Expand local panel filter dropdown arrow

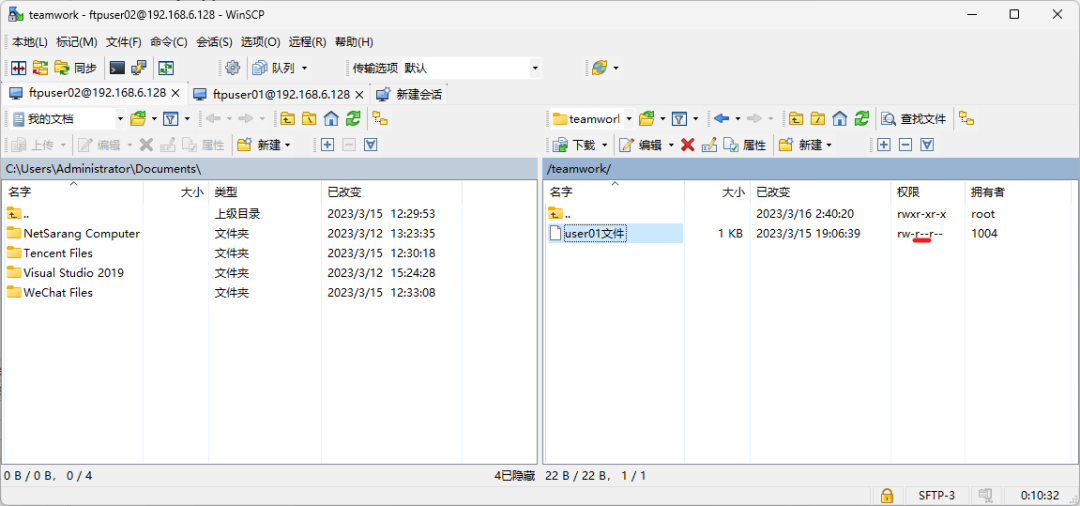pos(187,119)
